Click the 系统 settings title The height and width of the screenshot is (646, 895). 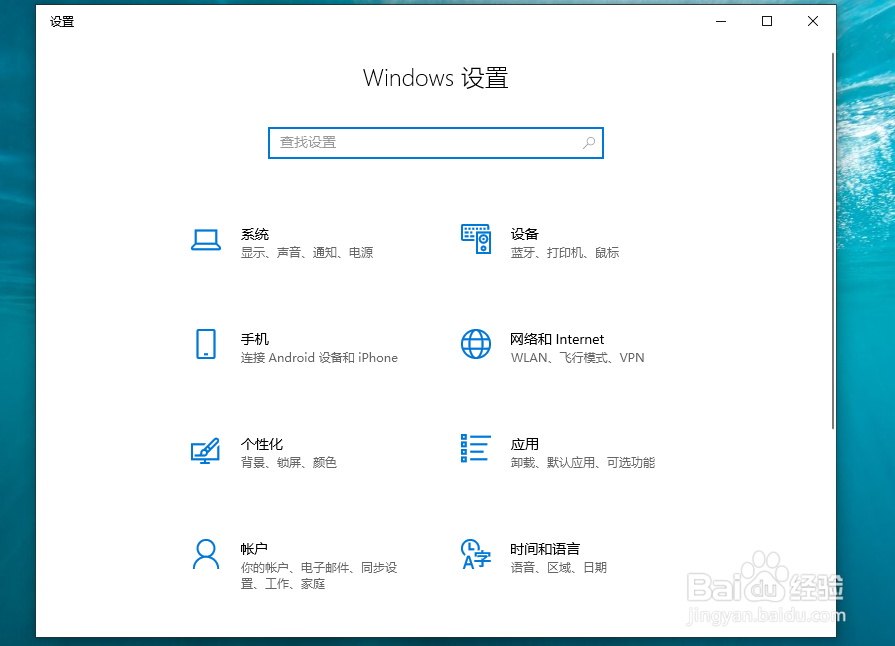[255, 234]
